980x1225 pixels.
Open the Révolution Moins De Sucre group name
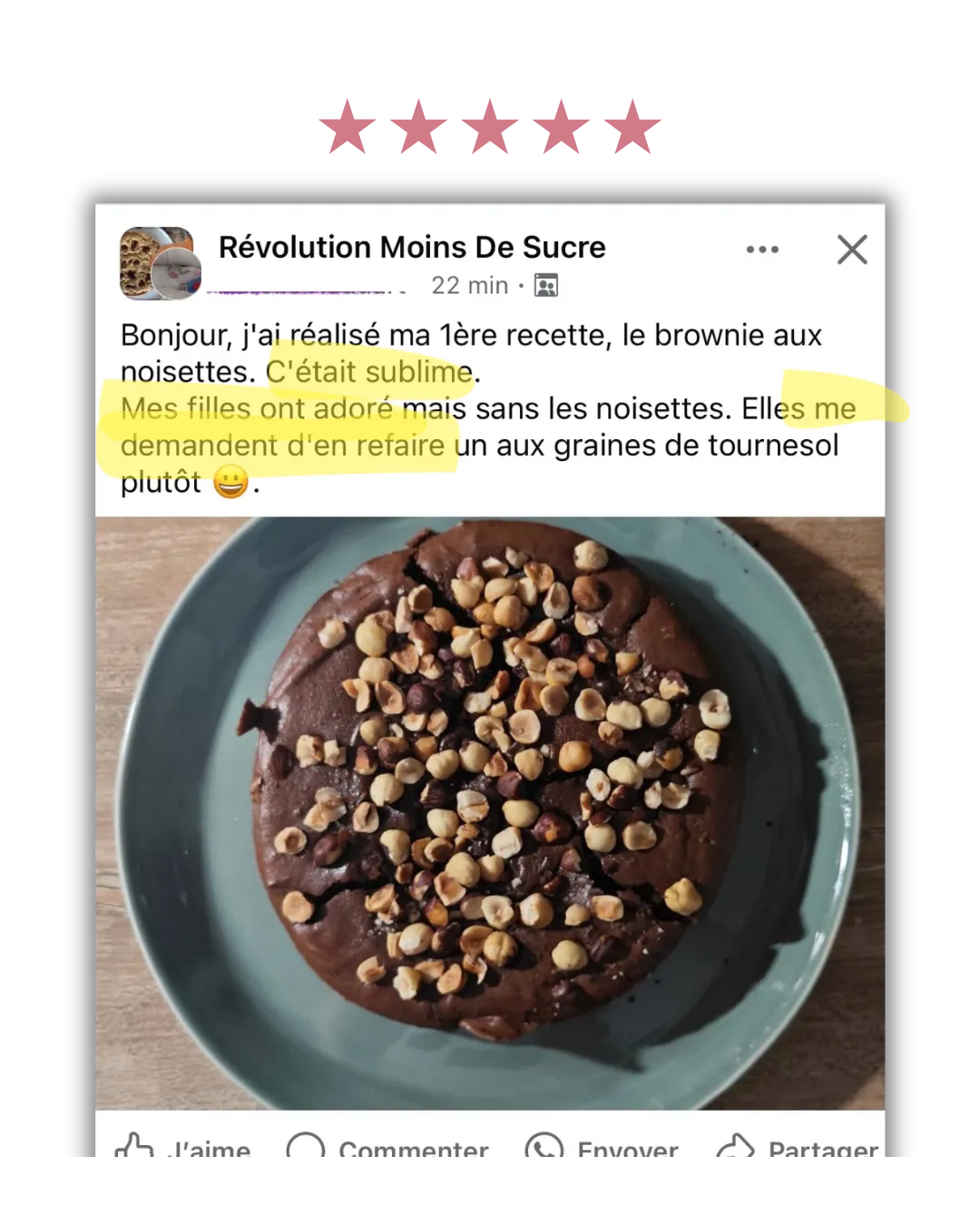tap(412, 247)
